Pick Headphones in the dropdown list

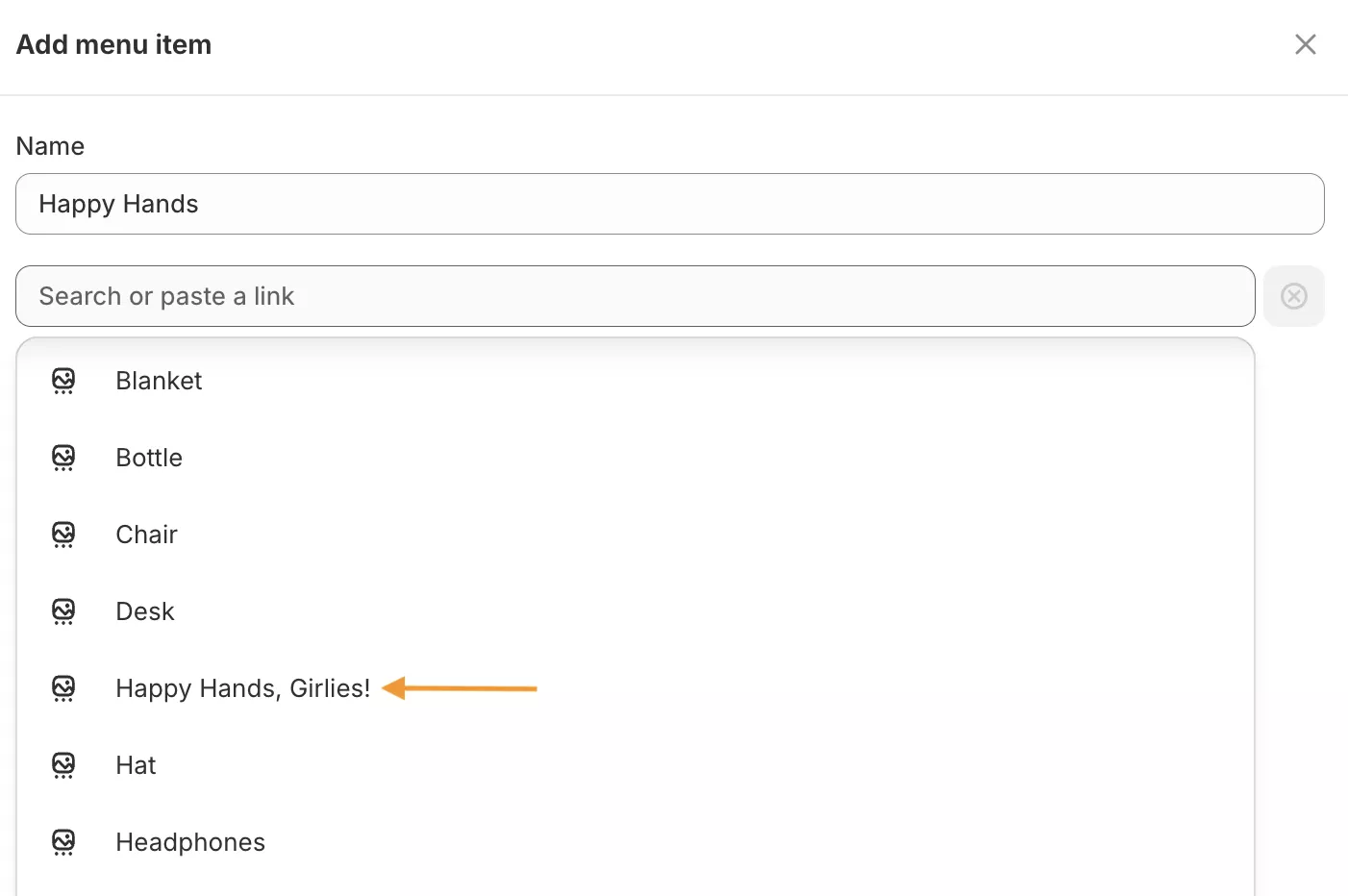point(190,842)
